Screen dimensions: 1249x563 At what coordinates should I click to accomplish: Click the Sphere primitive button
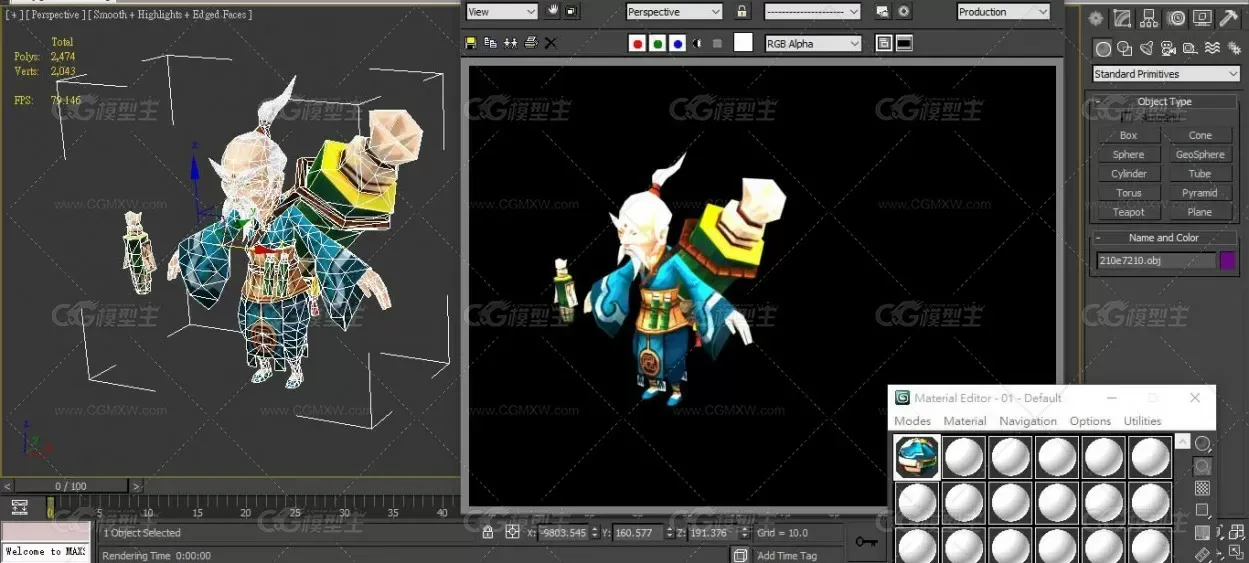(1128, 154)
